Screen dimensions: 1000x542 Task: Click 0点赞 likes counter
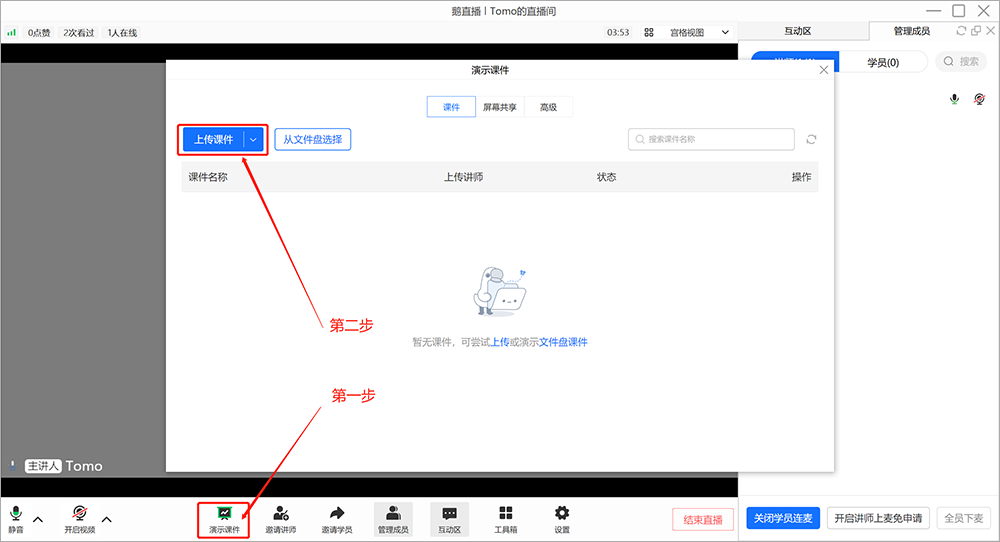point(39,33)
